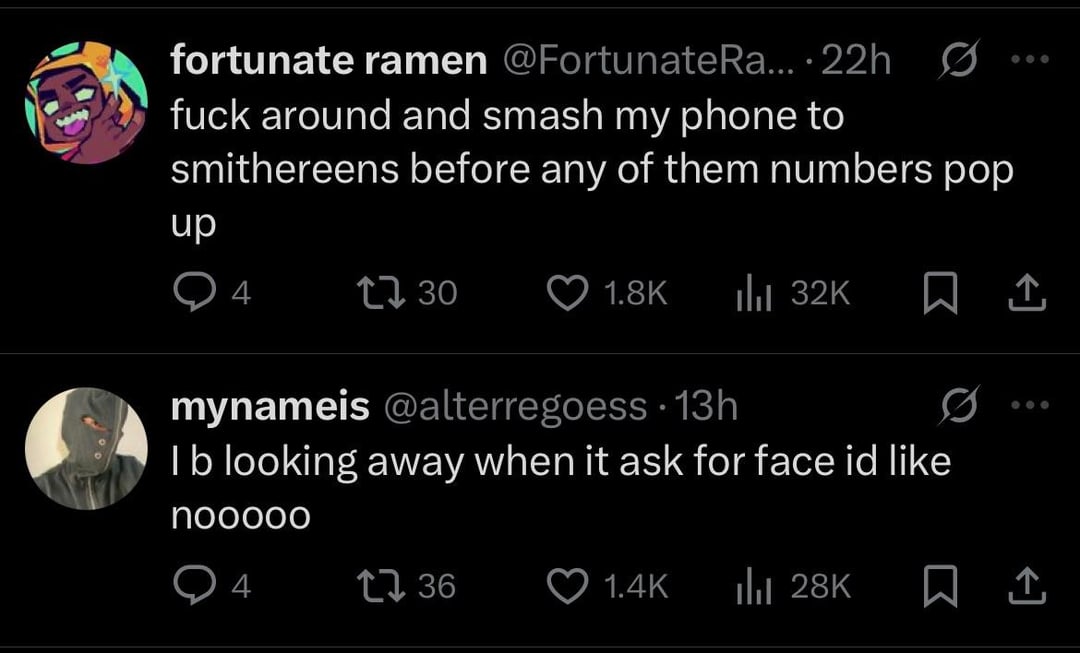Open fortunate ramen's profile picture
1080x653 pixels.
[86, 103]
